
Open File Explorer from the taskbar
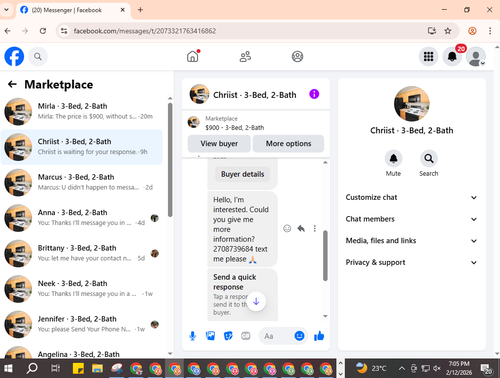click(97, 368)
